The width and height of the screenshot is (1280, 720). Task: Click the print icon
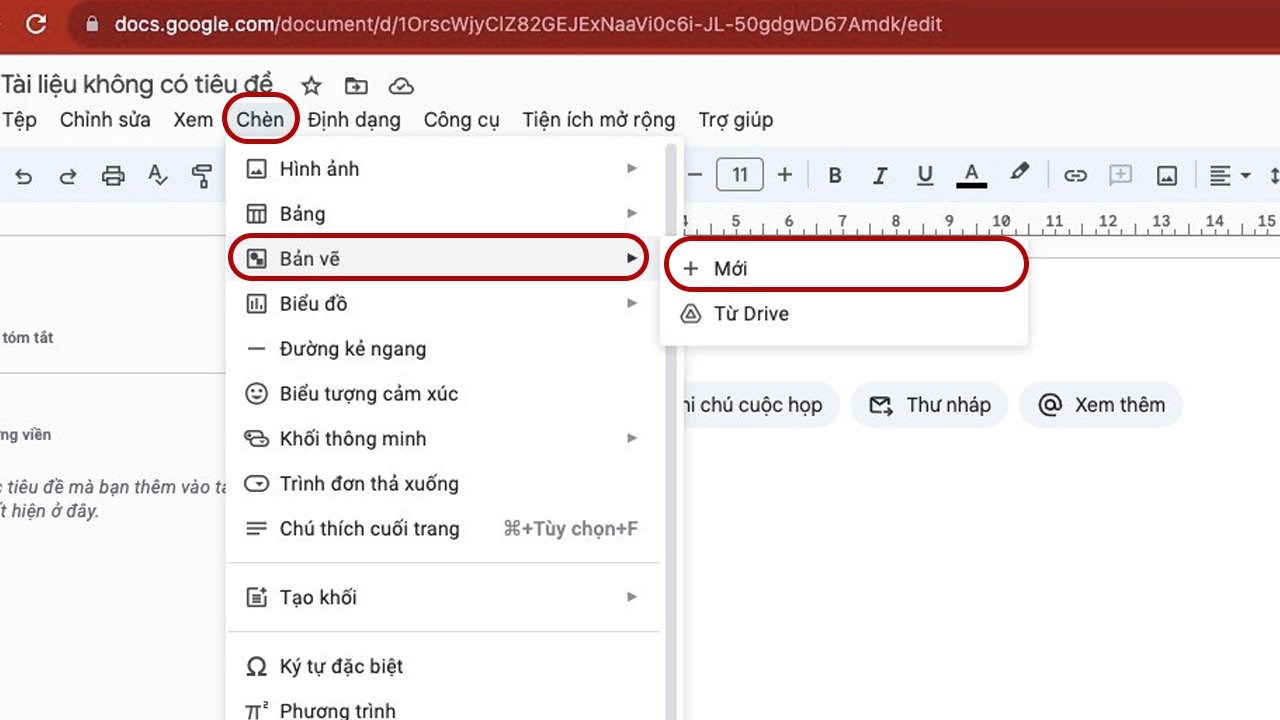click(x=113, y=176)
